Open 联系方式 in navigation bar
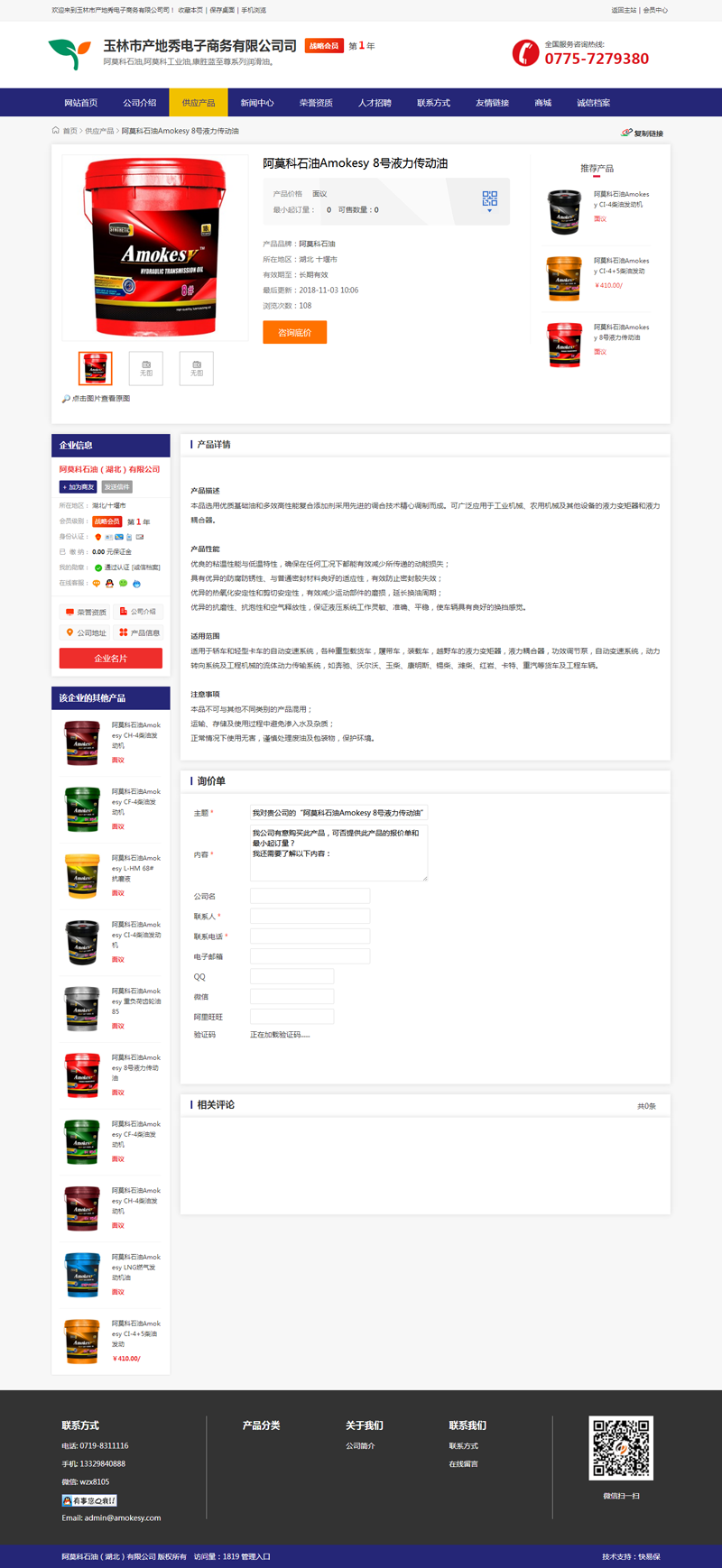722x1568 pixels. (x=433, y=103)
